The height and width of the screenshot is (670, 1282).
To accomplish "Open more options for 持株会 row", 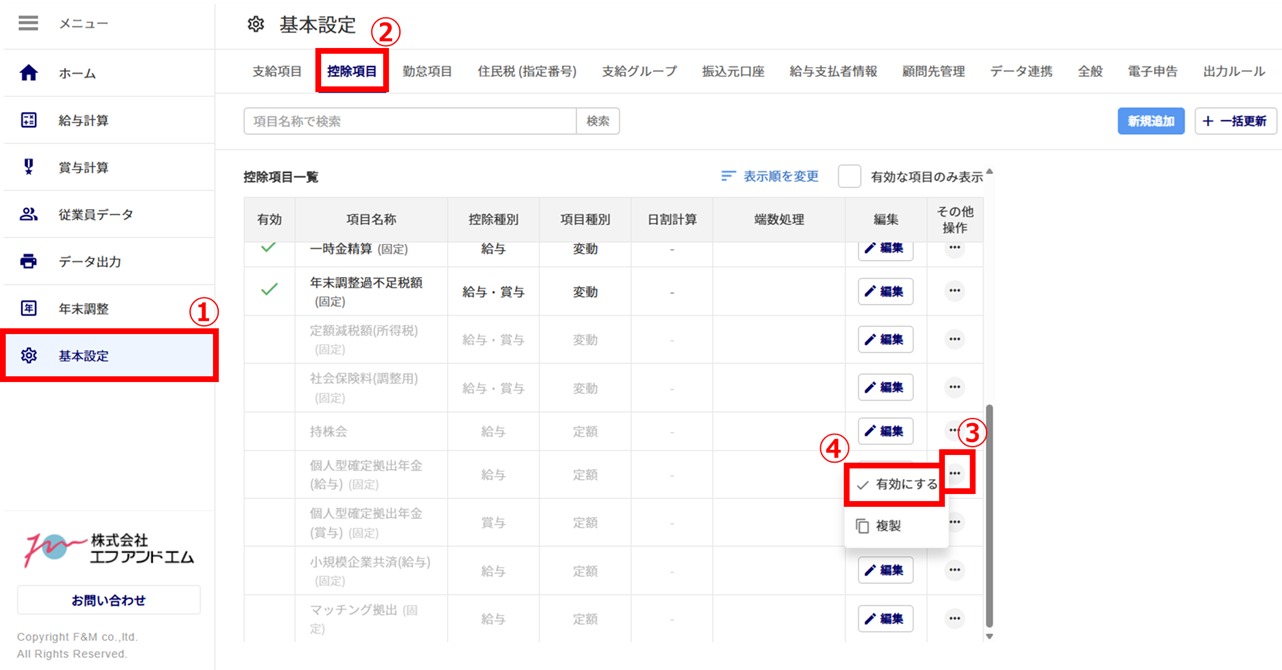I will click(954, 430).
